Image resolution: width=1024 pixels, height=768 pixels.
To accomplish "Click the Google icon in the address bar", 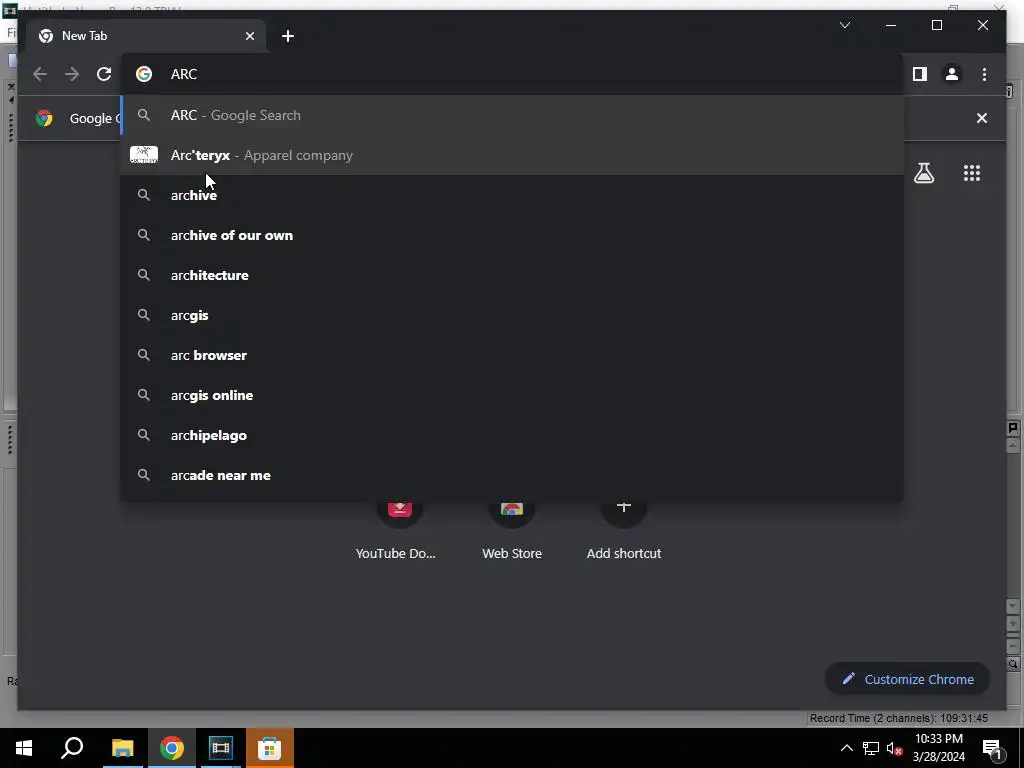I will point(144,74).
